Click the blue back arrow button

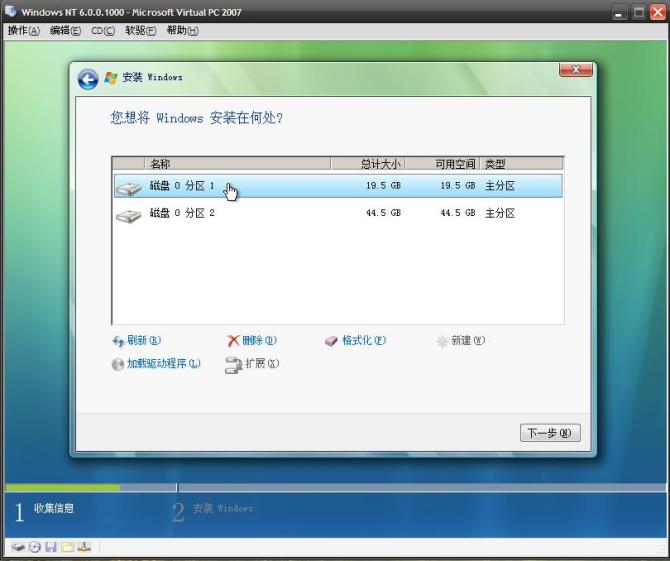tap(88, 79)
